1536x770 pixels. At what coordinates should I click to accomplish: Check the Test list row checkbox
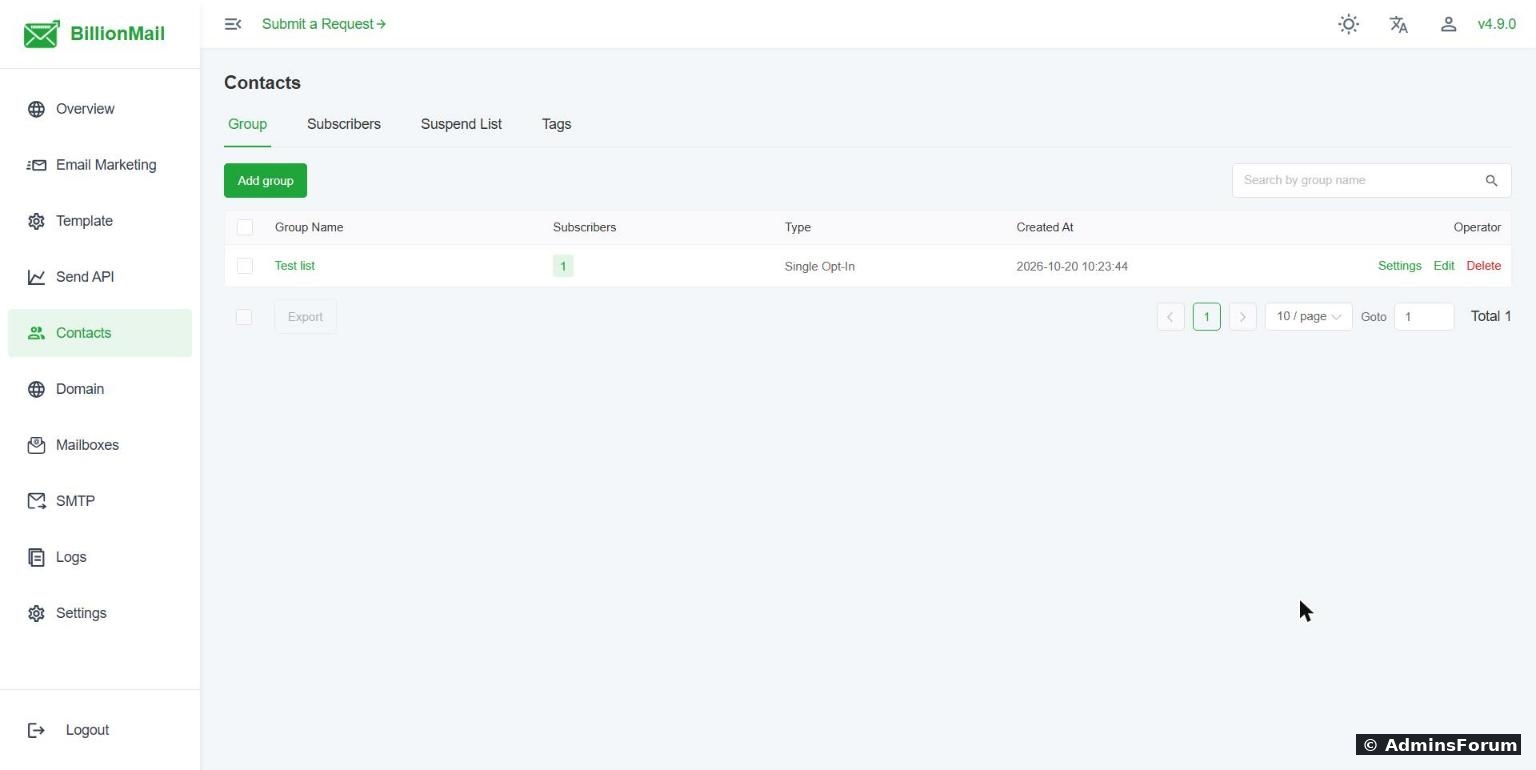pos(245,266)
